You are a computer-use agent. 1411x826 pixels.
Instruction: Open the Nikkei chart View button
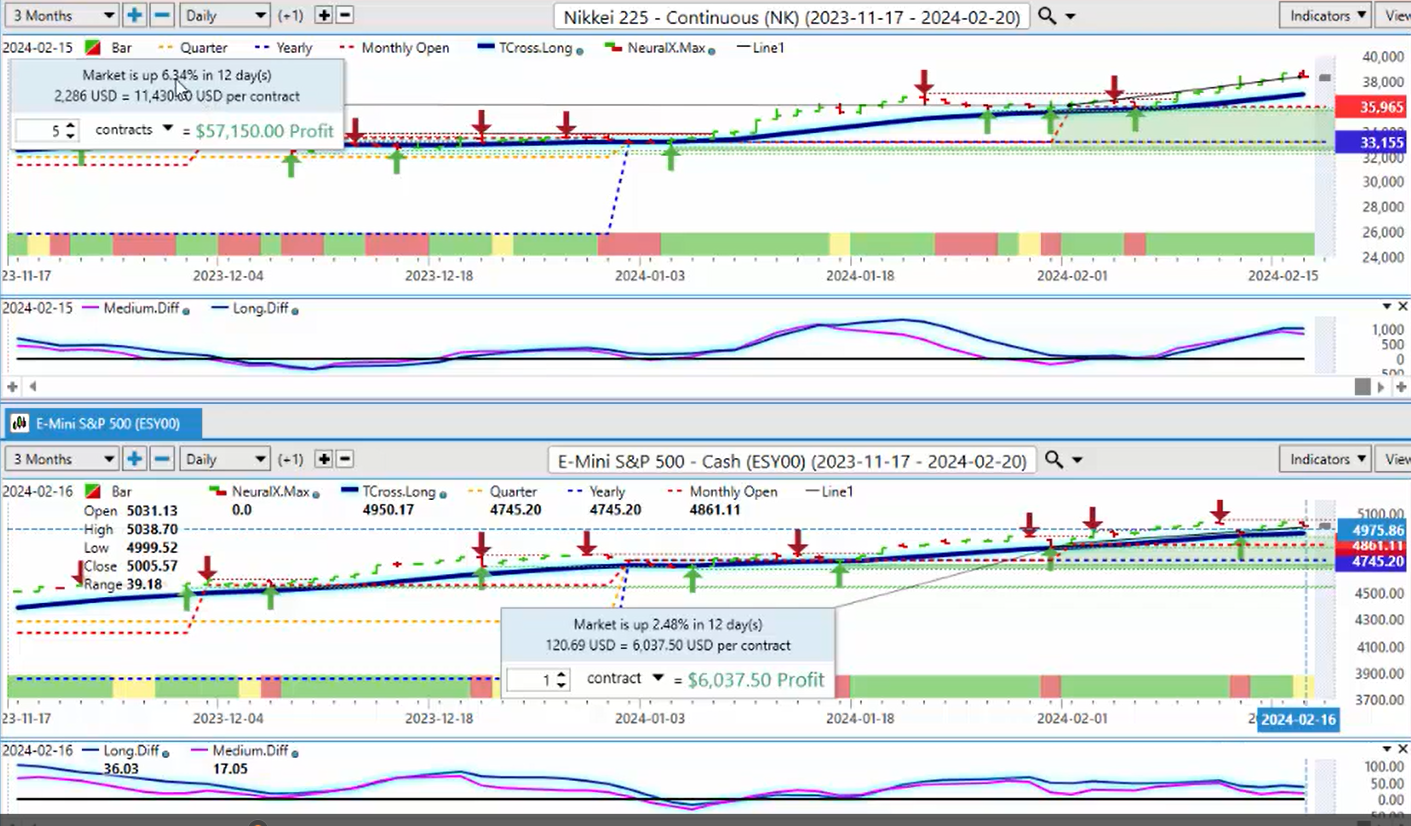(x=1394, y=16)
